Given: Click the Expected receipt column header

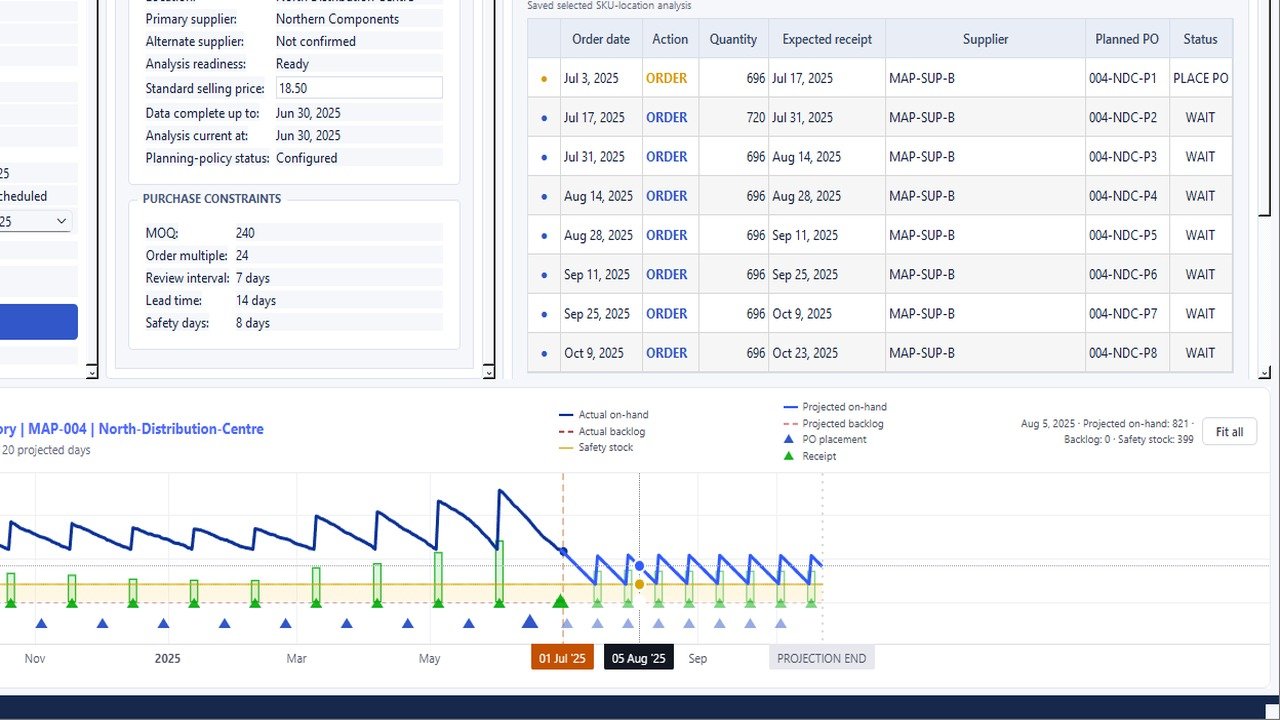Looking at the screenshot, I should (x=827, y=39).
